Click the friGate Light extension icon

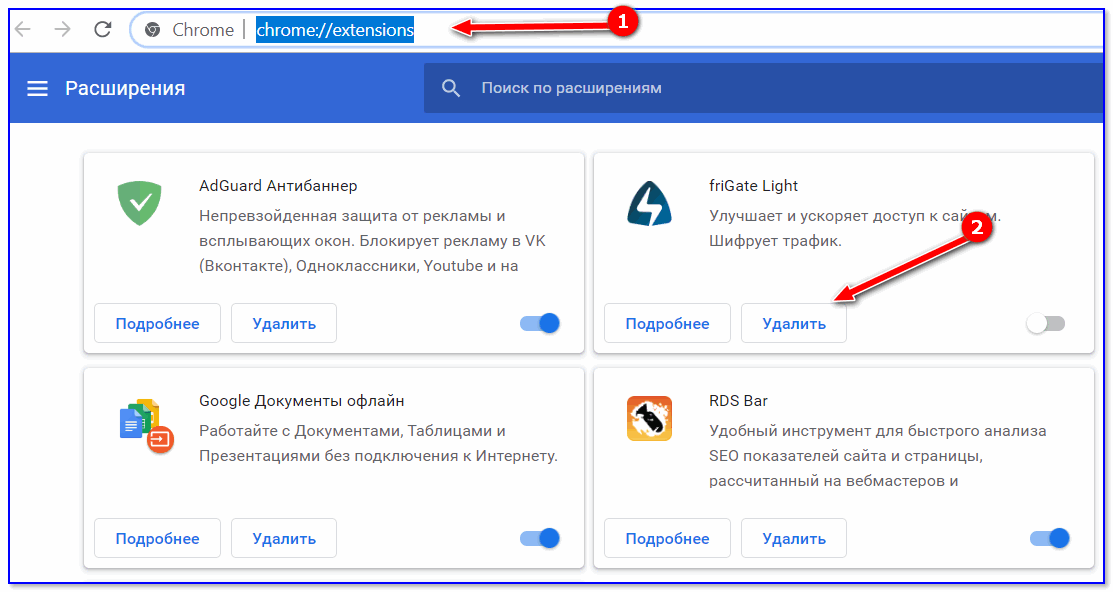point(649,204)
